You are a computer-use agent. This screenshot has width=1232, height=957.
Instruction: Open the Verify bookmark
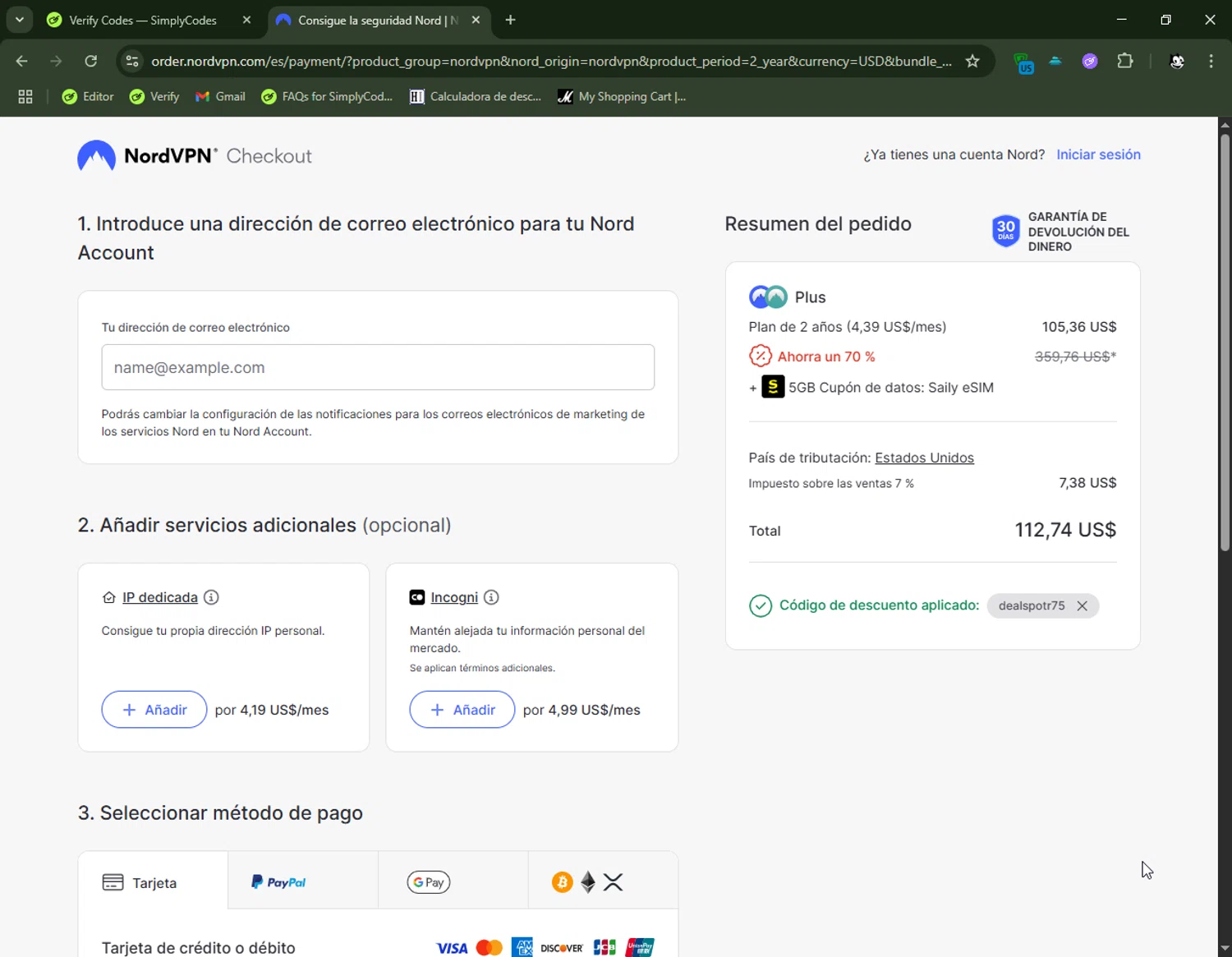[x=154, y=96]
